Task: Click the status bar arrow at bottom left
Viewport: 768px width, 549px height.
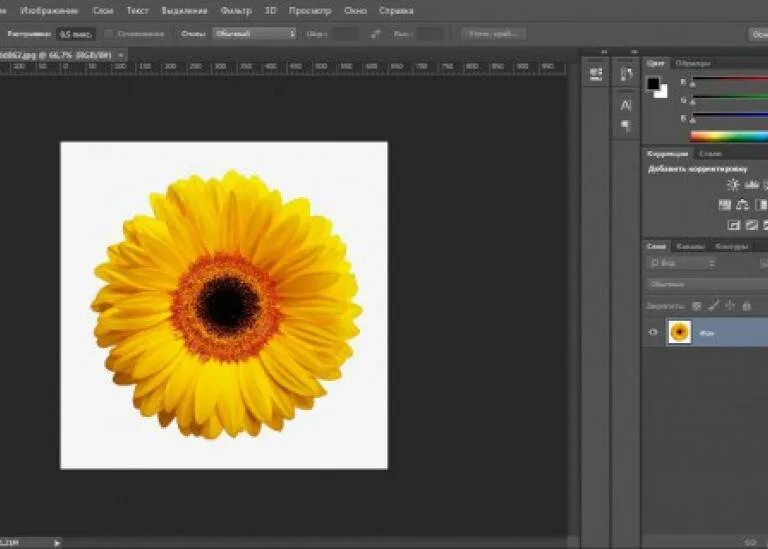Action: 57,543
